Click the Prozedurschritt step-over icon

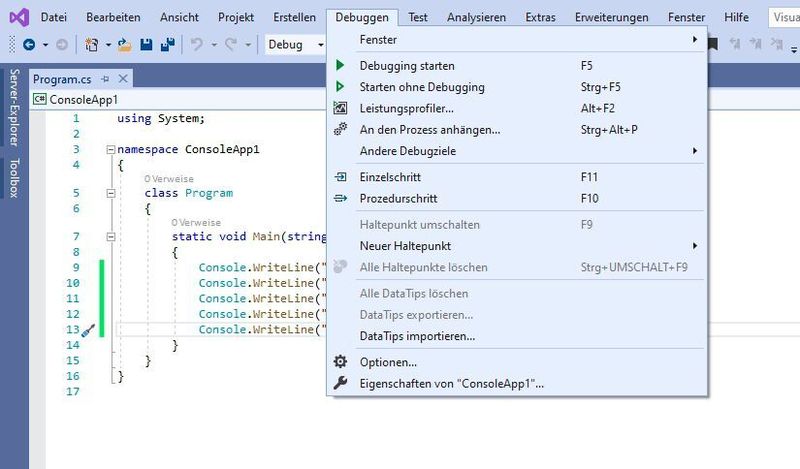coord(340,199)
